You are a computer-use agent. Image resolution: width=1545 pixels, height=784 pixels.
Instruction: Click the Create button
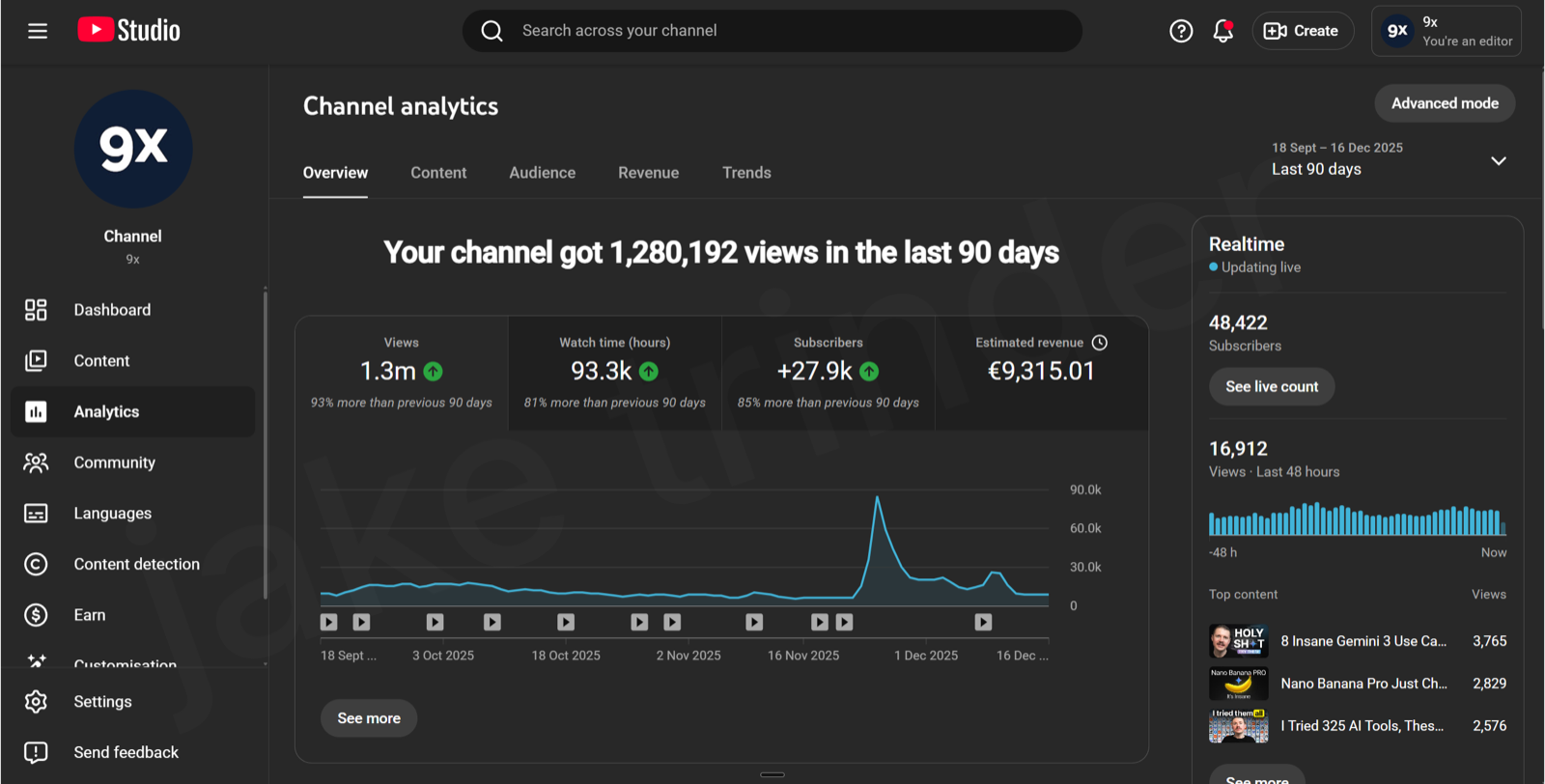1303,31
